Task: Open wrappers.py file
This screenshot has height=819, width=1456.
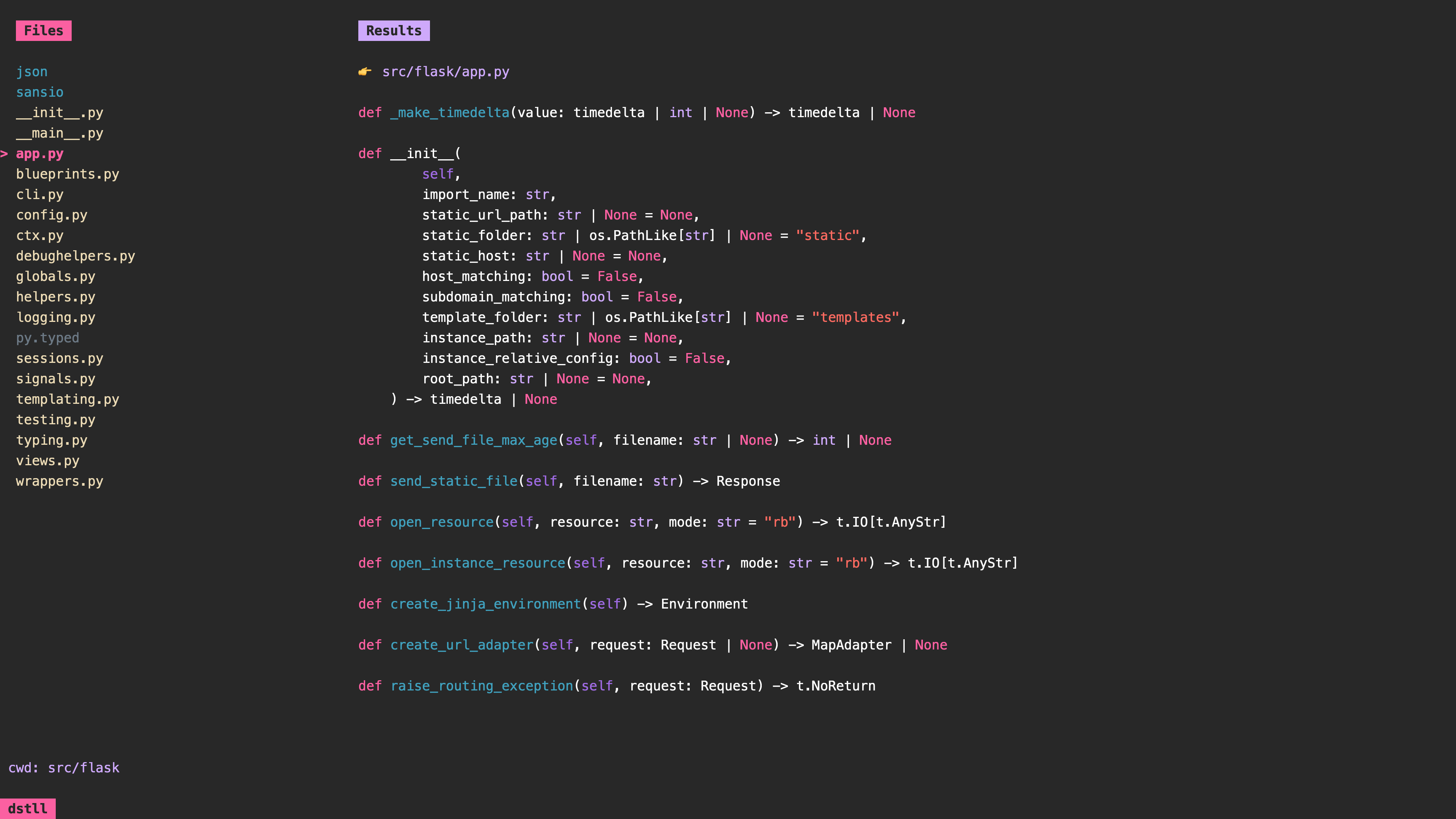Action: click(x=60, y=481)
